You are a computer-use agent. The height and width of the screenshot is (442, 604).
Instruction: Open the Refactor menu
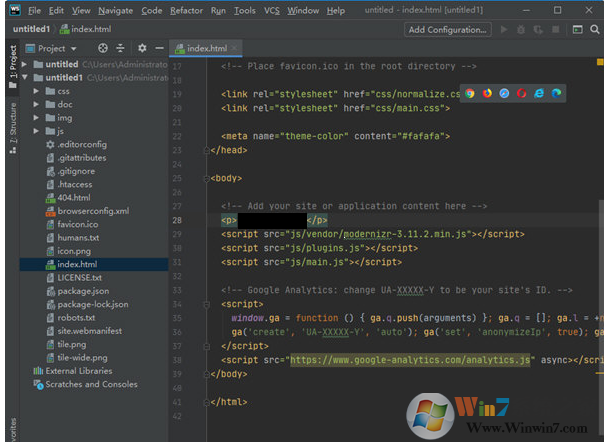pos(186,10)
